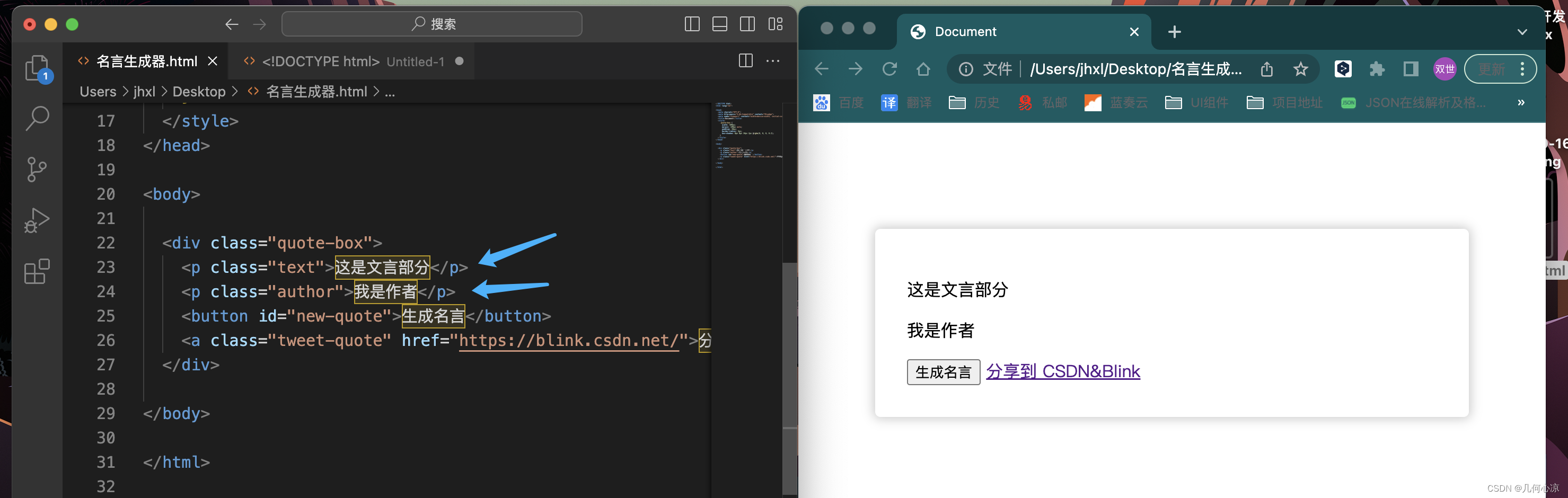The image size is (1568, 498).
Task: Open editor More Actions ellipsis menu
Action: [773, 61]
